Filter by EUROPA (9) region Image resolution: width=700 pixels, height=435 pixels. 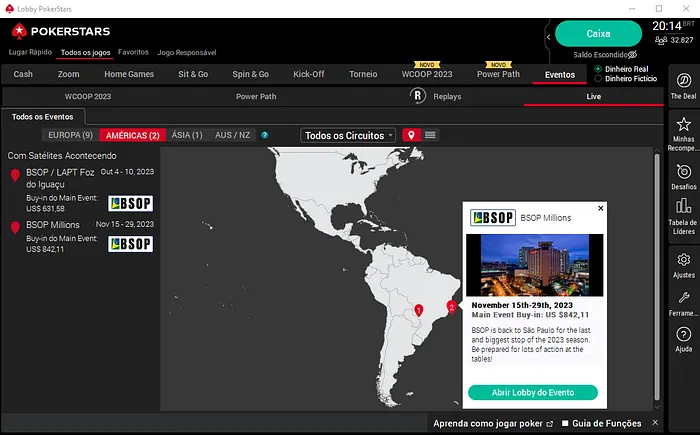71,135
